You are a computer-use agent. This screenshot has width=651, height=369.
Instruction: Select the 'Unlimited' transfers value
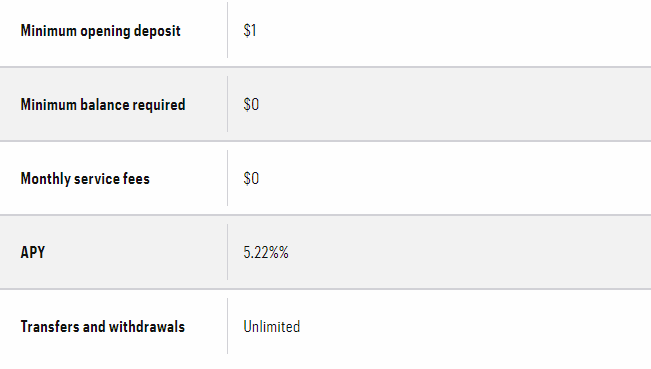coord(272,327)
